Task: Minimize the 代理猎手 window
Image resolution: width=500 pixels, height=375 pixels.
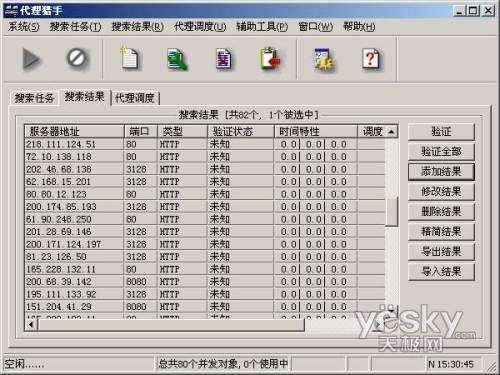Action: (x=460, y=11)
